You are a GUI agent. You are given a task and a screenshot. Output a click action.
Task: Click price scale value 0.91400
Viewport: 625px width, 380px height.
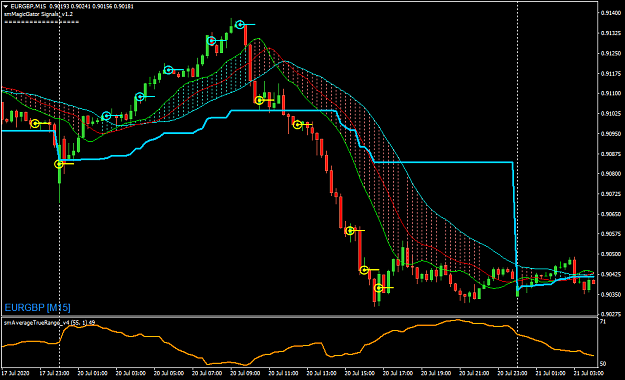611,13
